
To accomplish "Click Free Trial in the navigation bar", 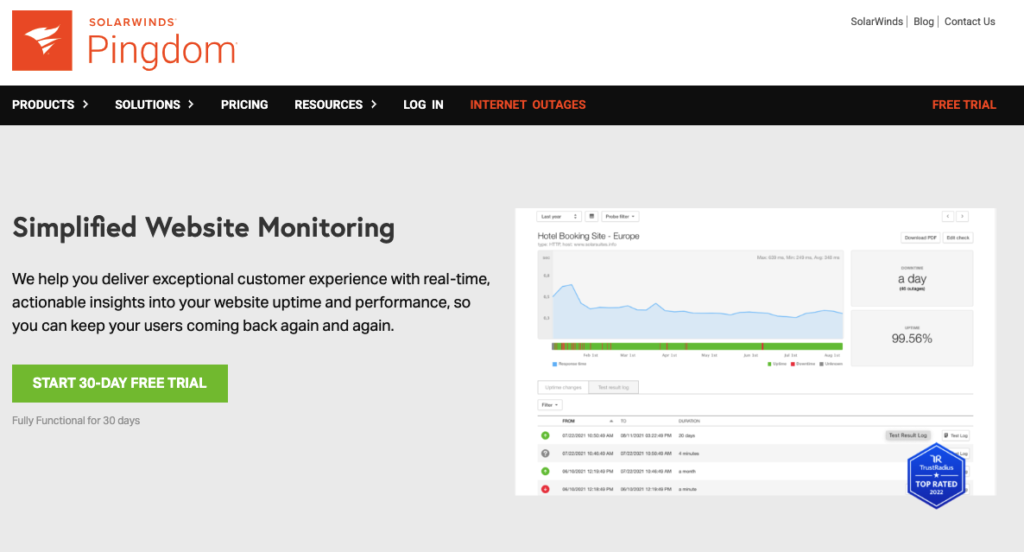I will pos(964,105).
